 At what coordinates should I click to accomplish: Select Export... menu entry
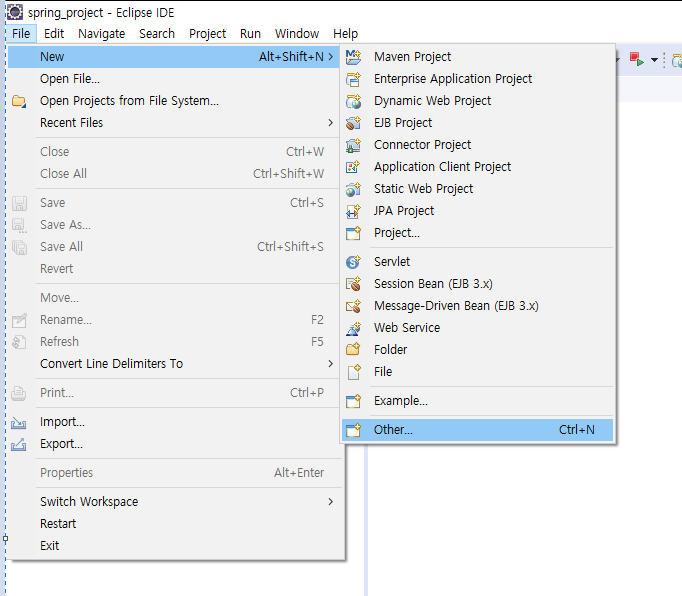[173, 444]
